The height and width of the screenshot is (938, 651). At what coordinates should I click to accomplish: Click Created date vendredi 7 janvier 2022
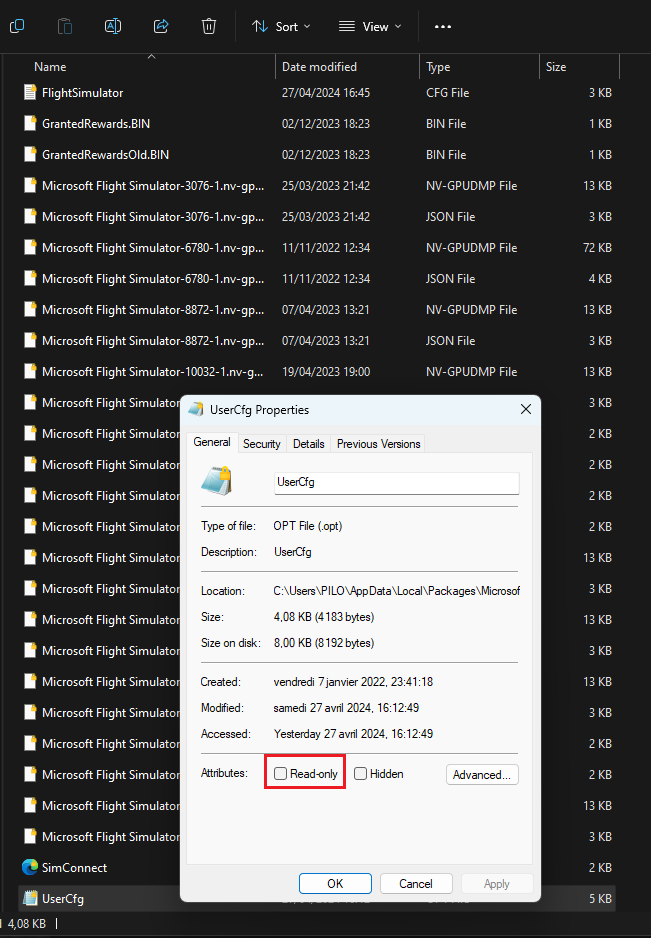pyautogui.click(x=353, y=682)
